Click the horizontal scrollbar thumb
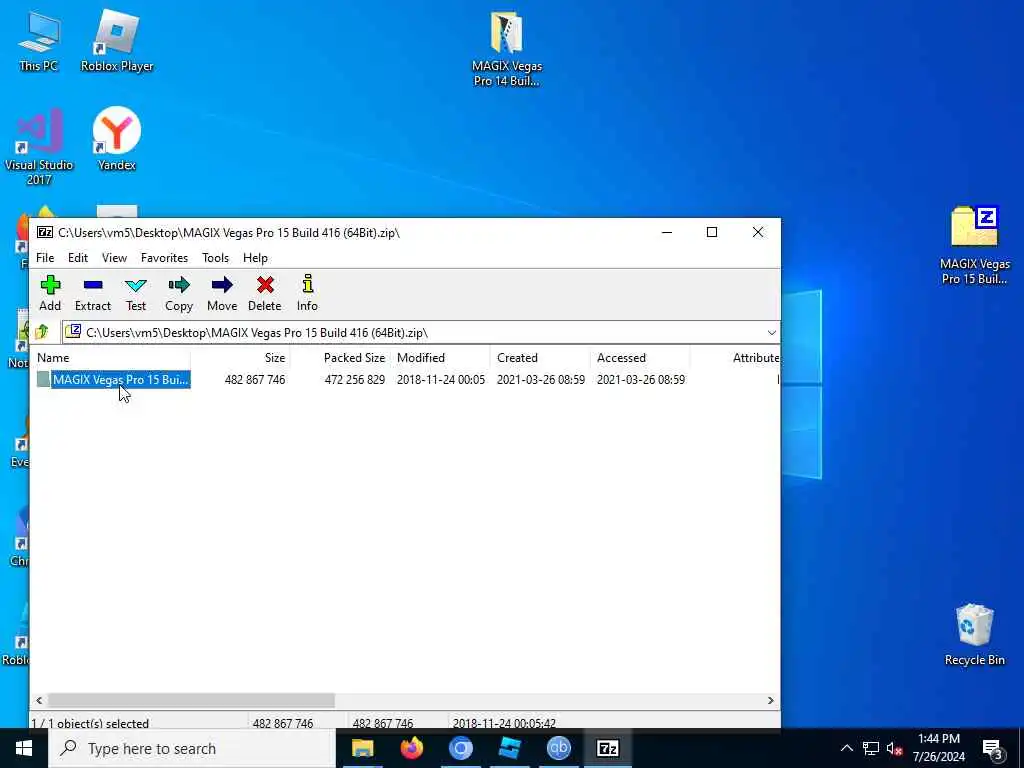This screenshot has width=1024, height=768. point(191,700)
